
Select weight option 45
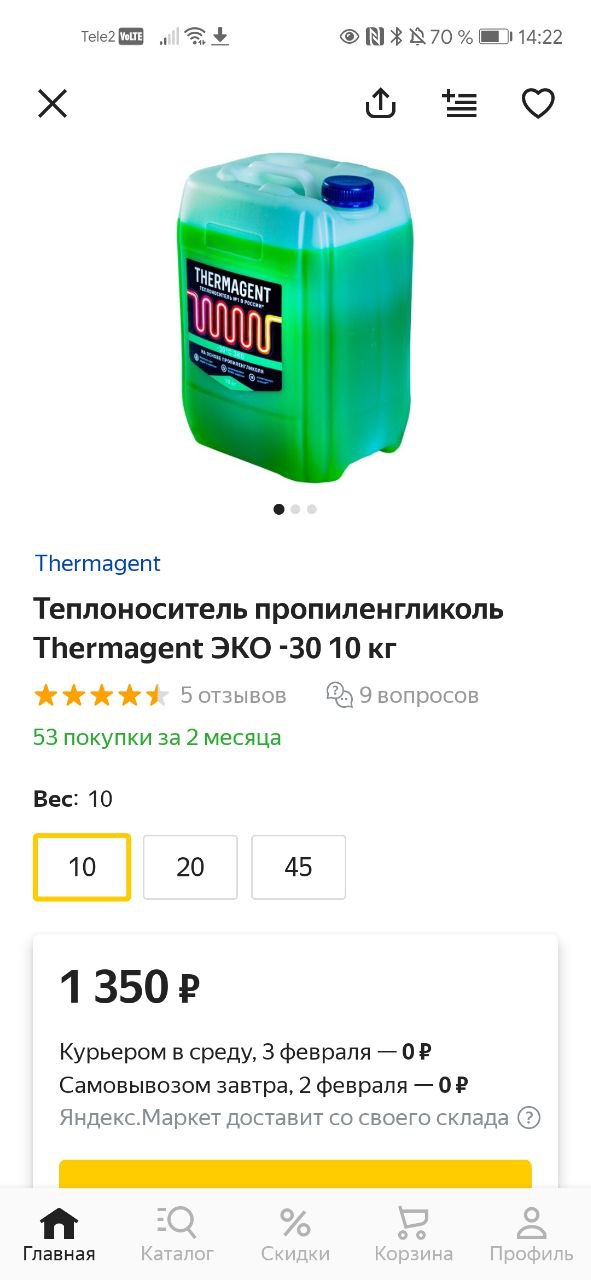pos(298,867)
